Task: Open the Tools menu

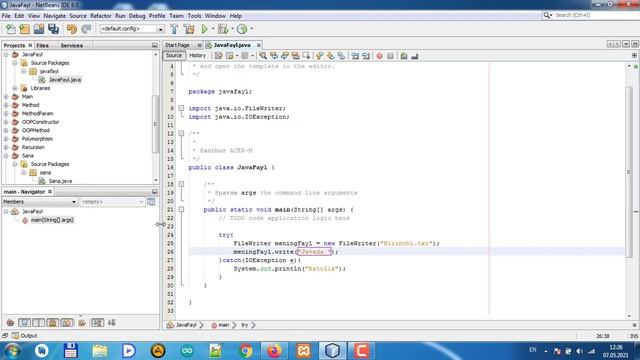Action: (x=194, y=16)
